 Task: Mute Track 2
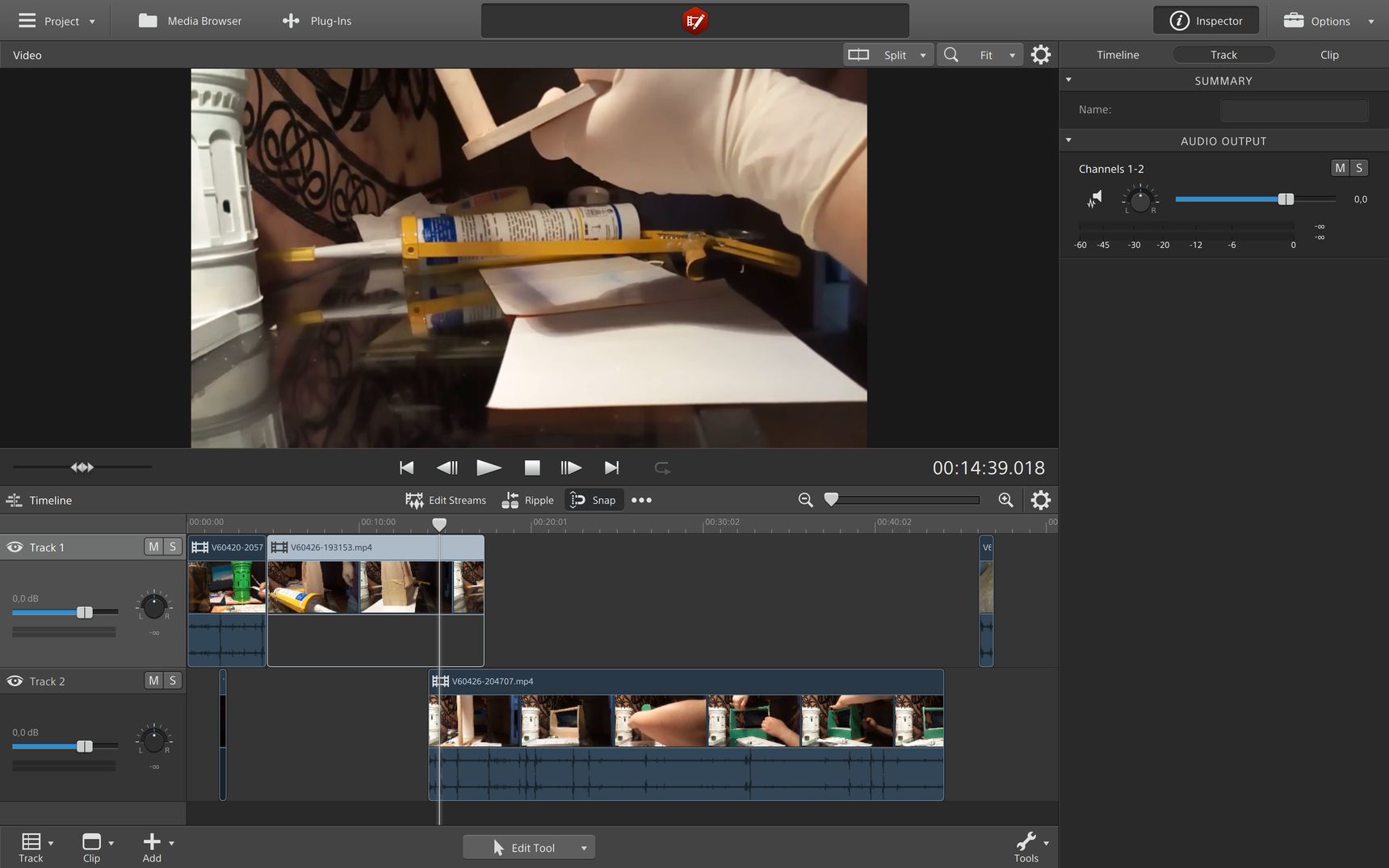(x=153, y=681)
